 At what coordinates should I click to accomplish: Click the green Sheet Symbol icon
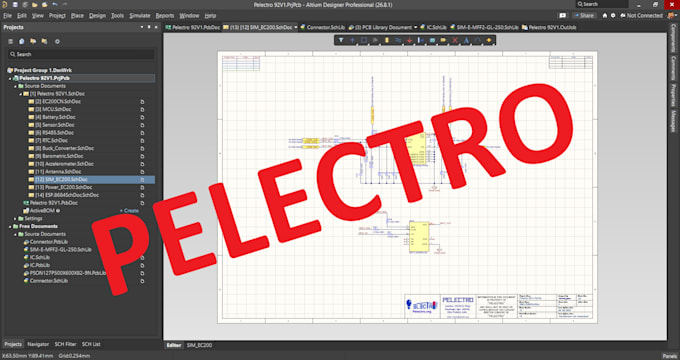point(432,40)
